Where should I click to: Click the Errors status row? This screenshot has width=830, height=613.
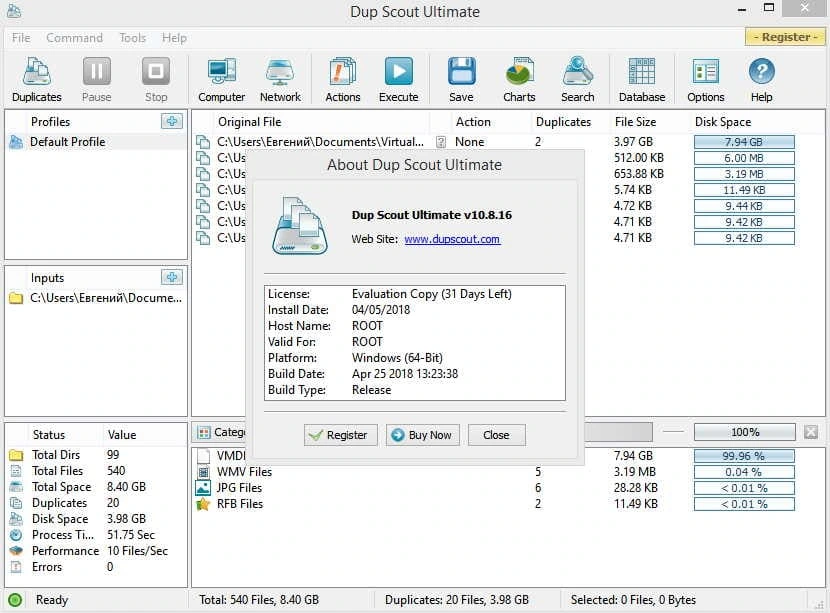coord(96,567)
